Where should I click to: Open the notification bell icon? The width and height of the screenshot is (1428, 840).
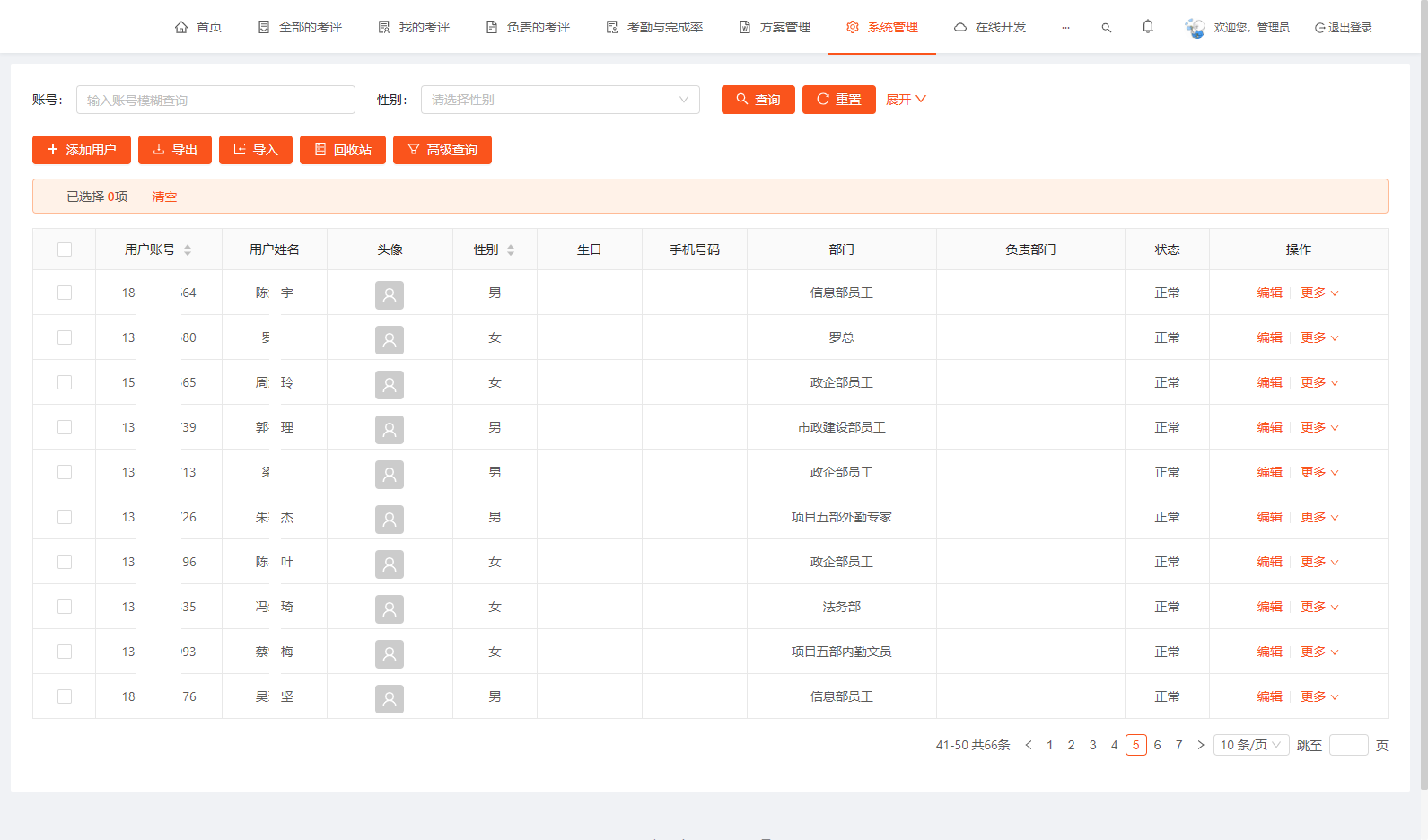1147,27
